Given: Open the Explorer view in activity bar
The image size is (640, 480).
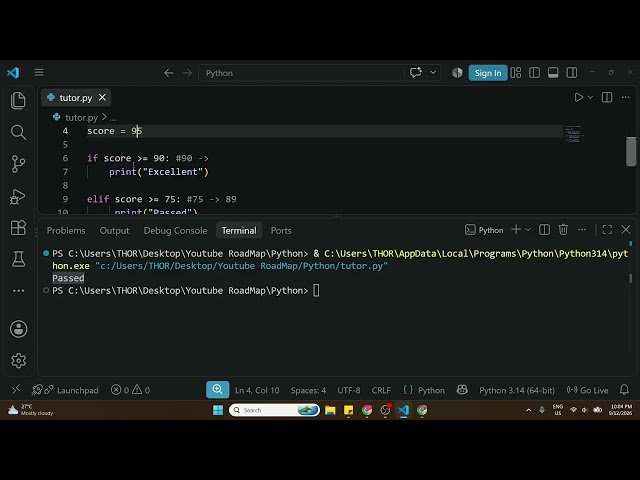Looking at the screenshot, I should pyautogui.click(x=18, y=100).
